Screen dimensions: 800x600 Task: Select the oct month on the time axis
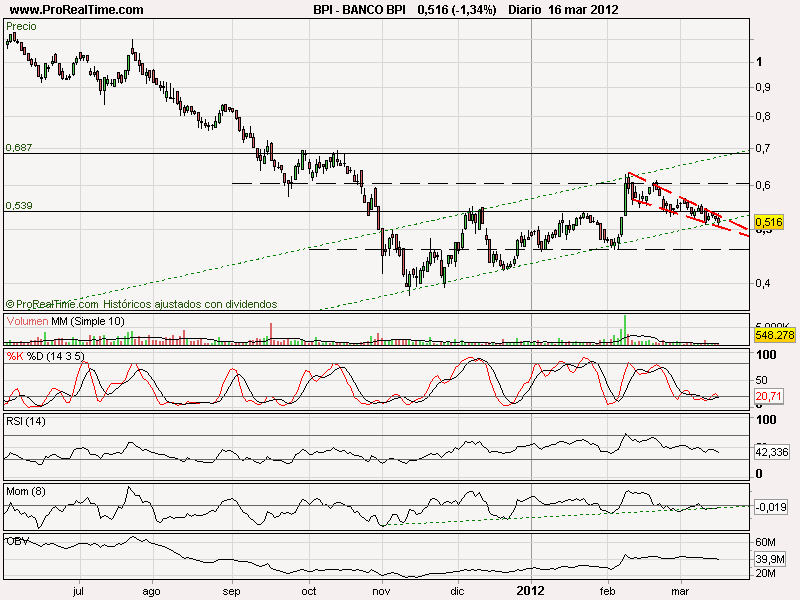click(309, 591)
